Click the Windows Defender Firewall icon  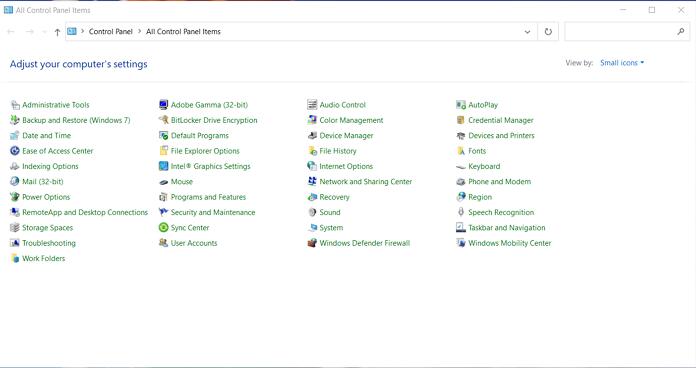pyautogui.click(x=312, y=243)
